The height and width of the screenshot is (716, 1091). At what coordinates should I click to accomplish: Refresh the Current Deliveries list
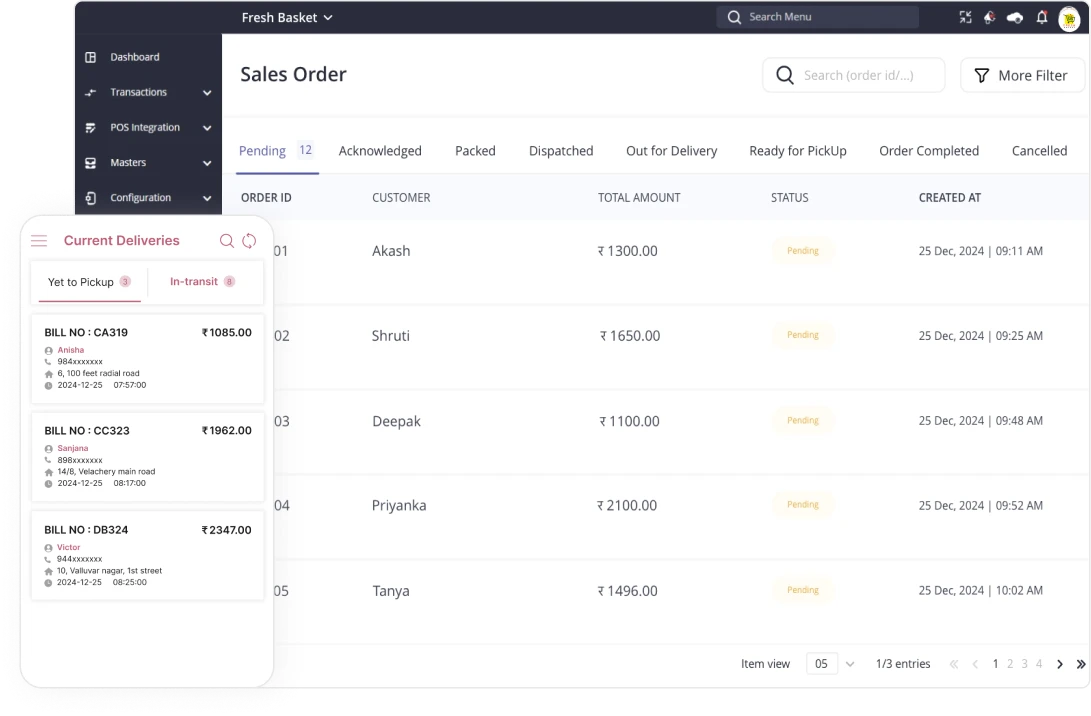click(x=250, y=240)
